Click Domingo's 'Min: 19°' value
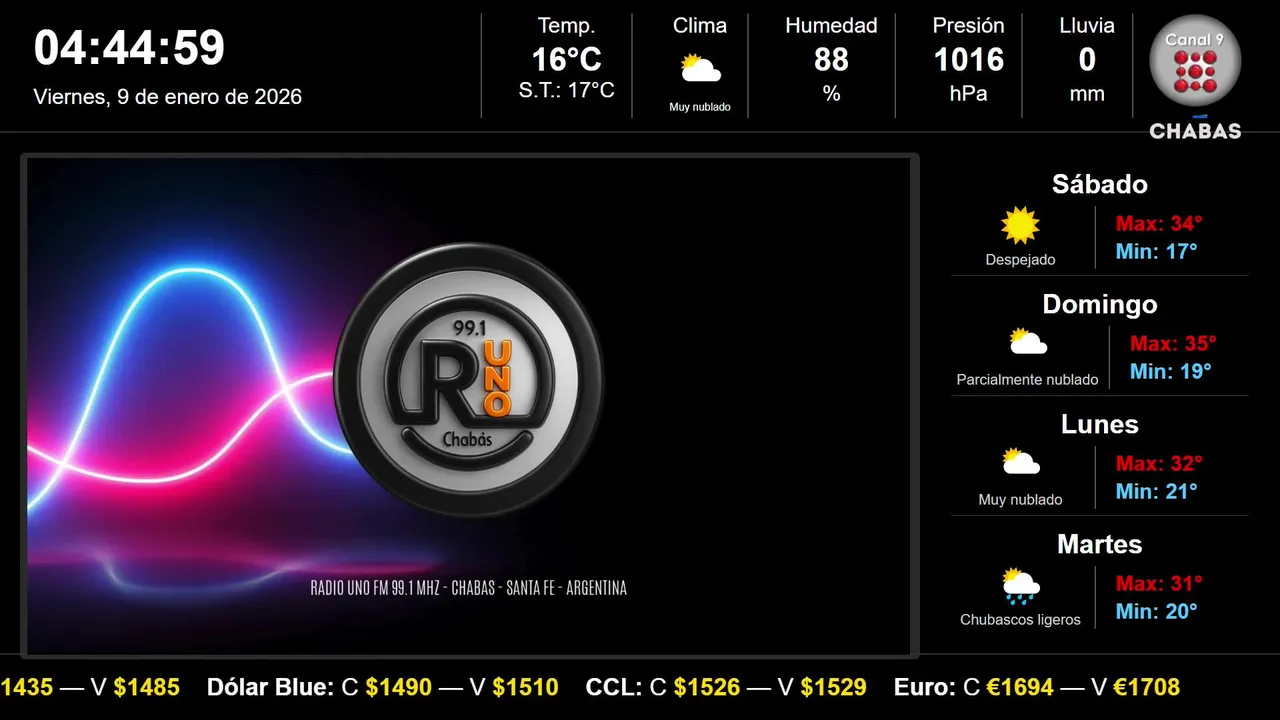This screenshot has height=720, width=1280. (1171, 371)
